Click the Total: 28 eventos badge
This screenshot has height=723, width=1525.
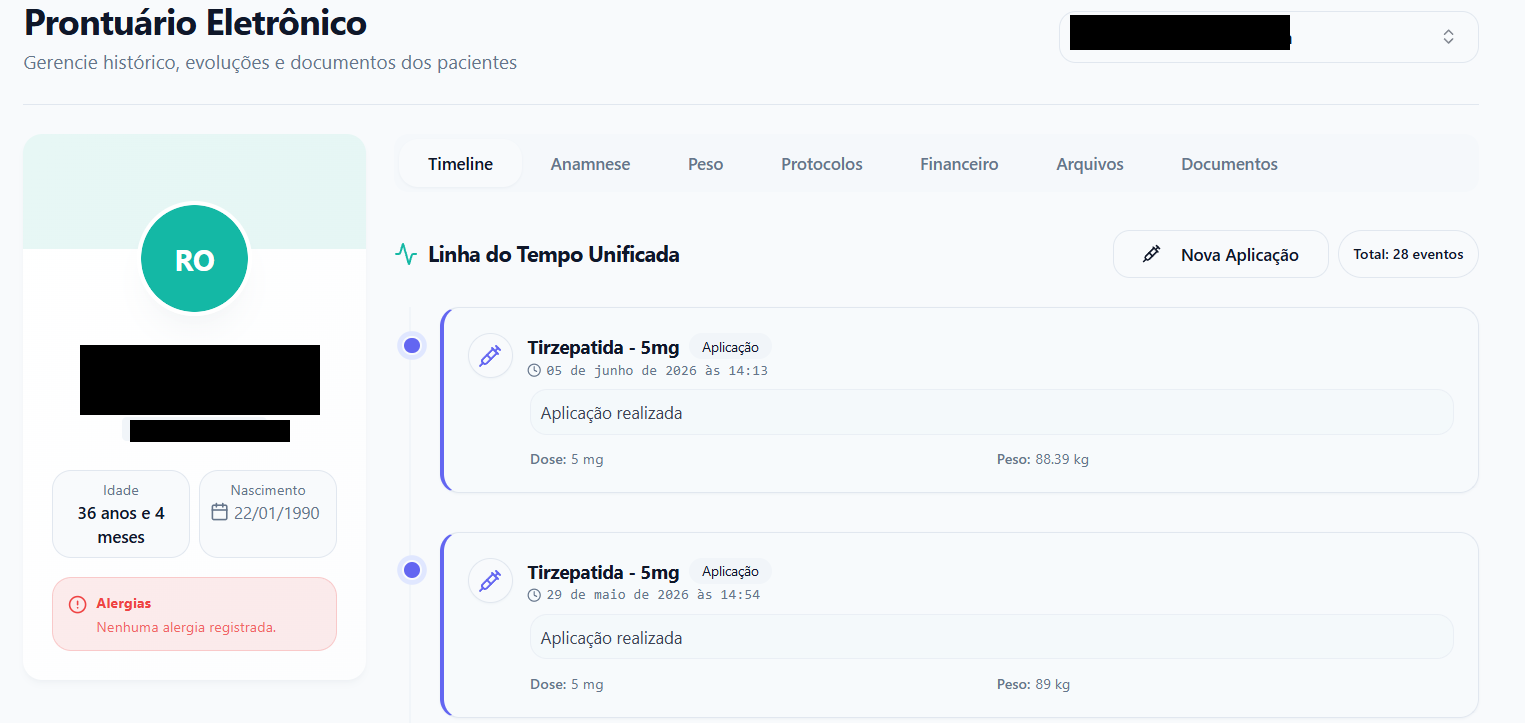coord(1408,255)
